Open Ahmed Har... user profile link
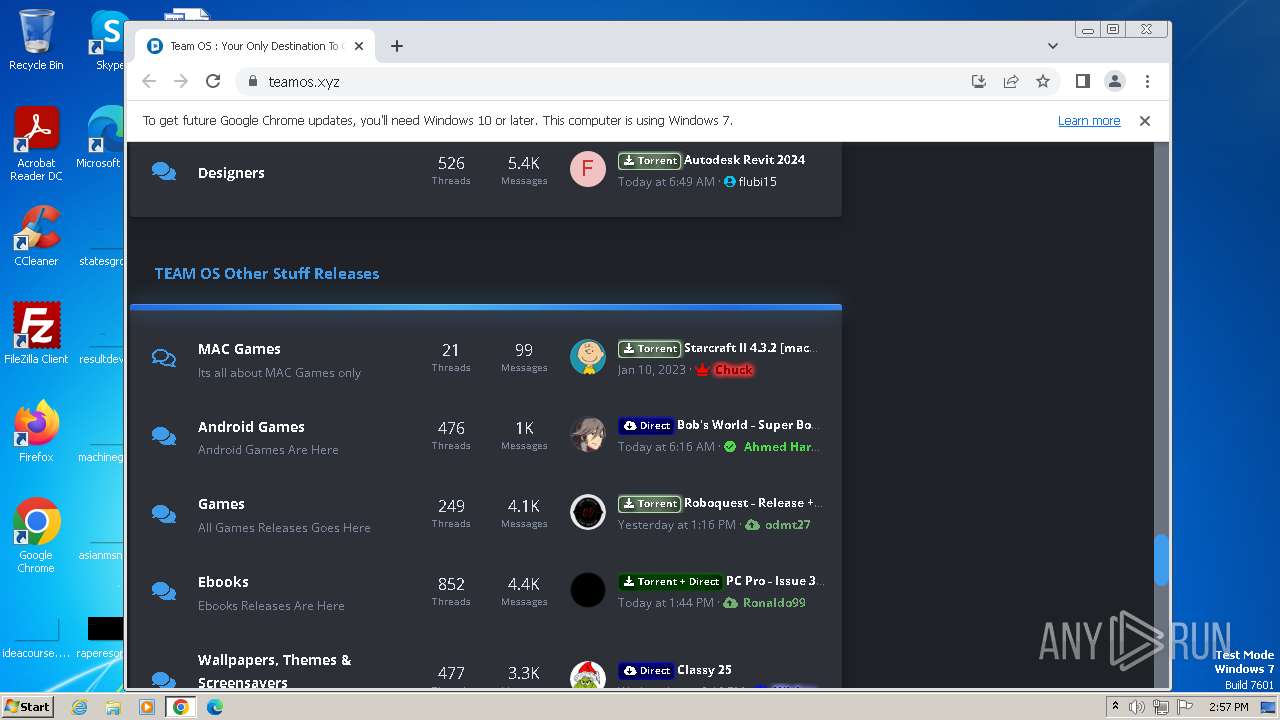The image size is (1280, 720). click(x=781, y=447)
